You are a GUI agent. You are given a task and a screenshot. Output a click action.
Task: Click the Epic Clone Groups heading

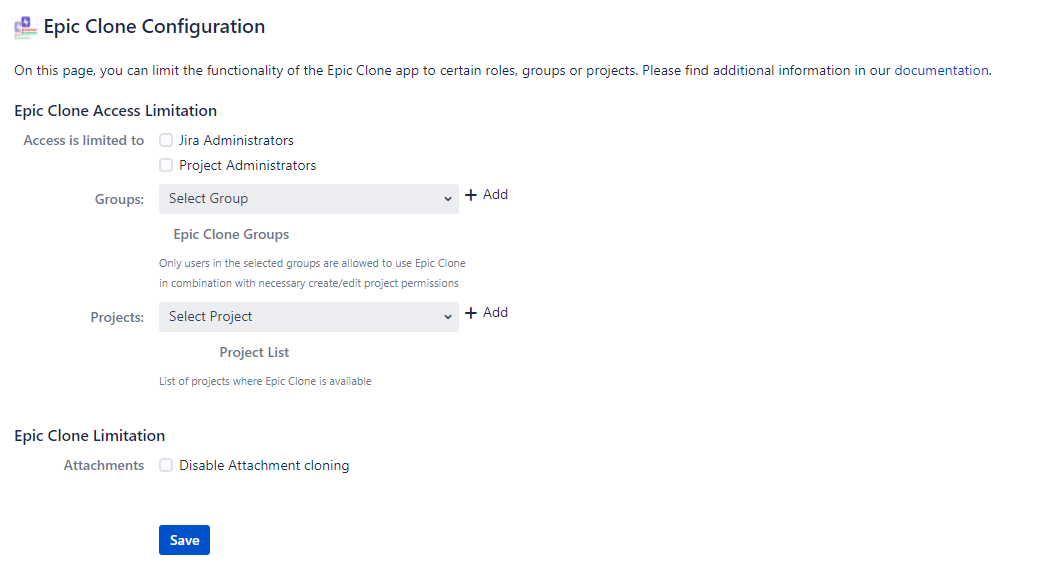231,234
